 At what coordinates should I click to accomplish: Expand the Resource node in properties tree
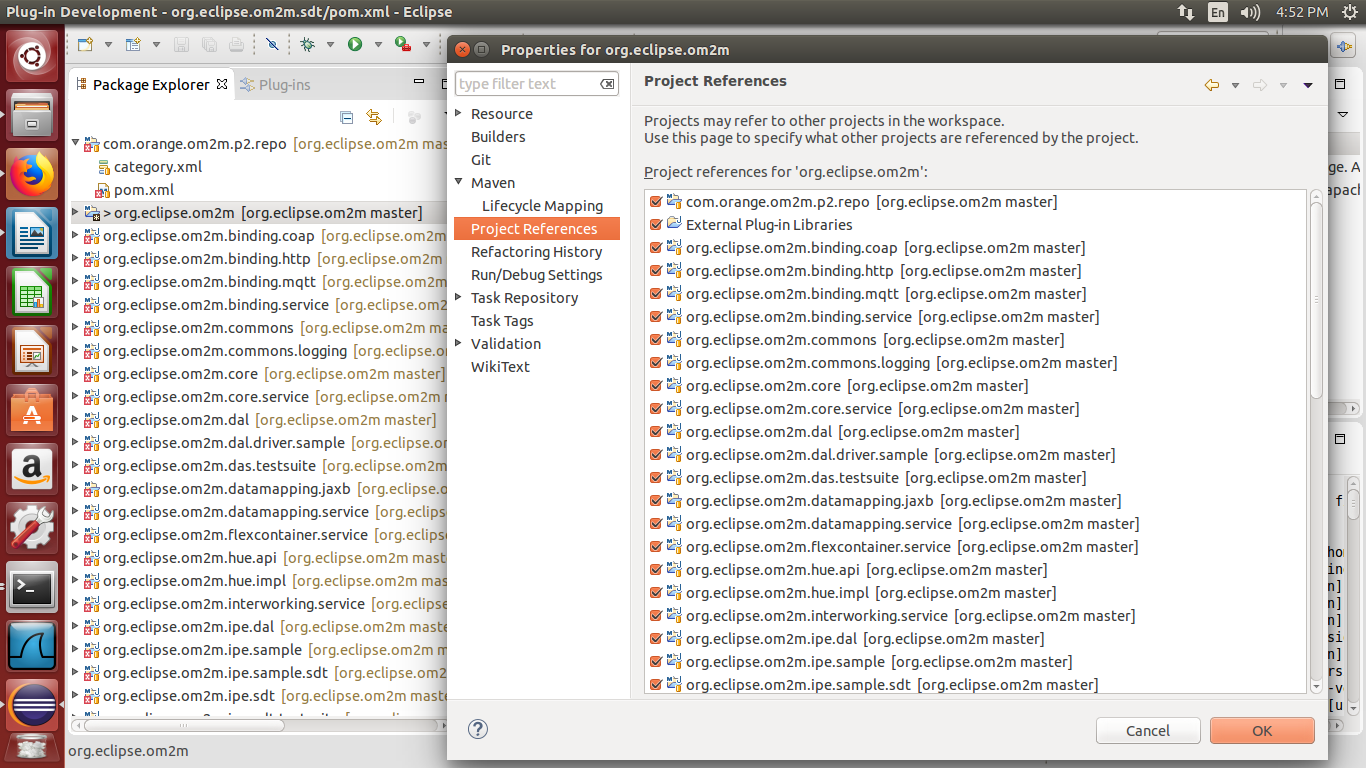pyautogui.click(x=459, y=113)
